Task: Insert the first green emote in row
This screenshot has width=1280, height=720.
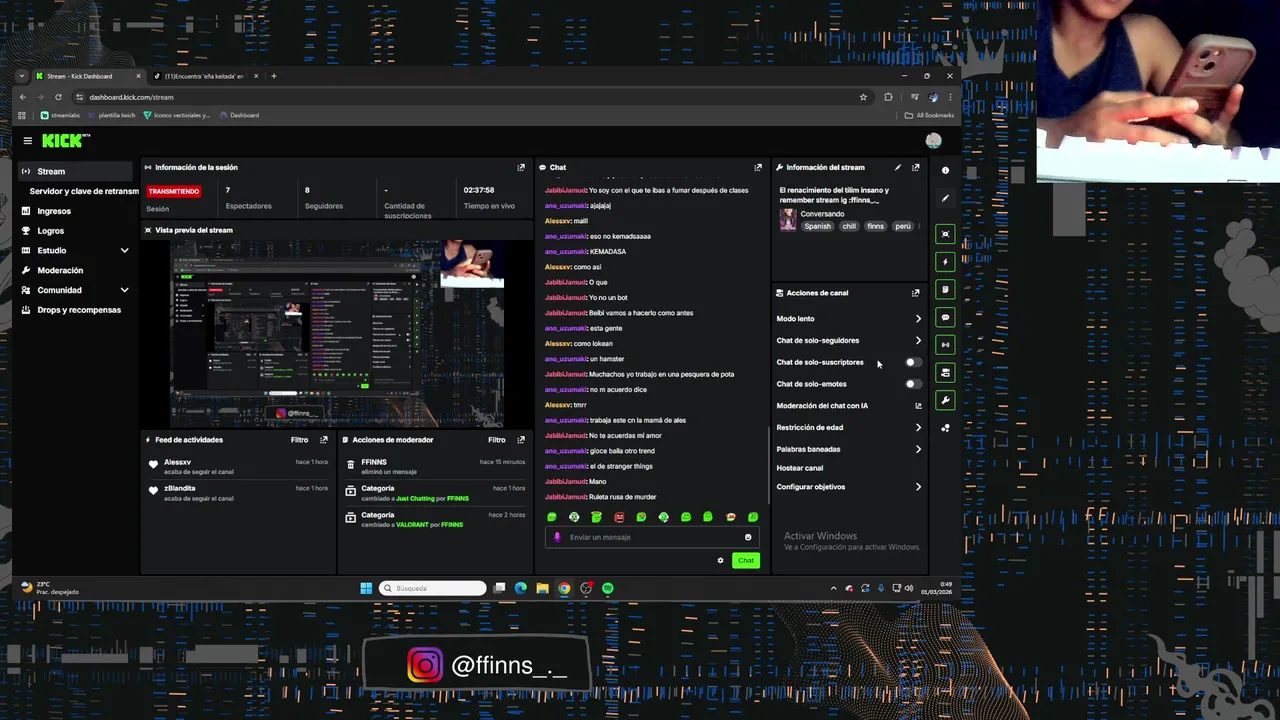Action: (x=551, y=517)
